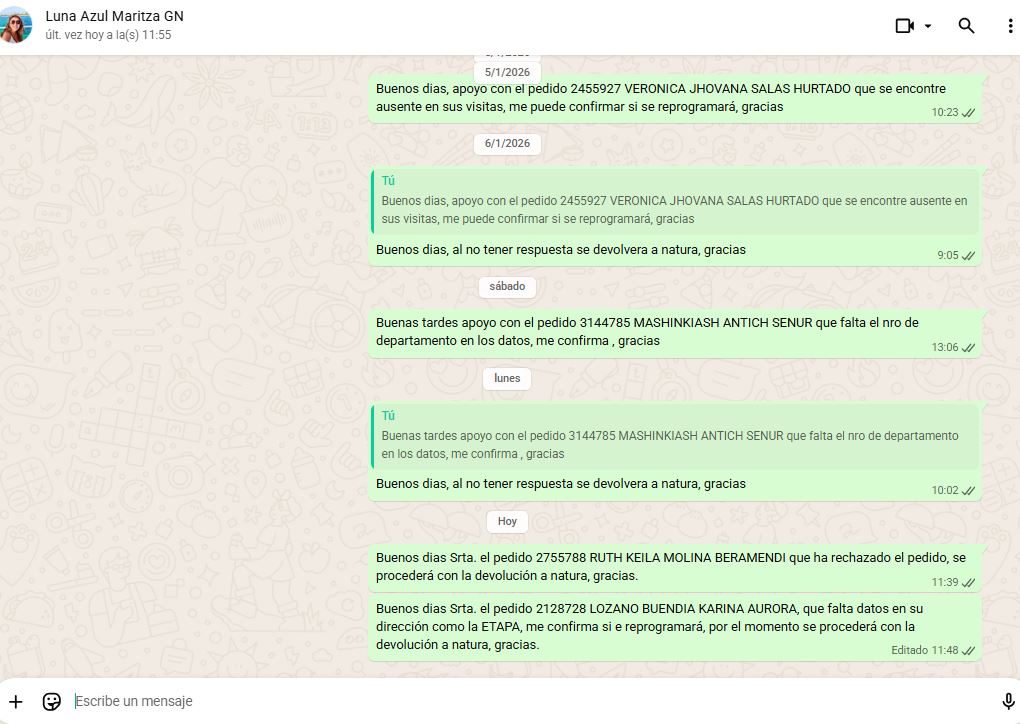Click the plus attach icon
The image size is (1020, 724).
click(x=16, y=701)
